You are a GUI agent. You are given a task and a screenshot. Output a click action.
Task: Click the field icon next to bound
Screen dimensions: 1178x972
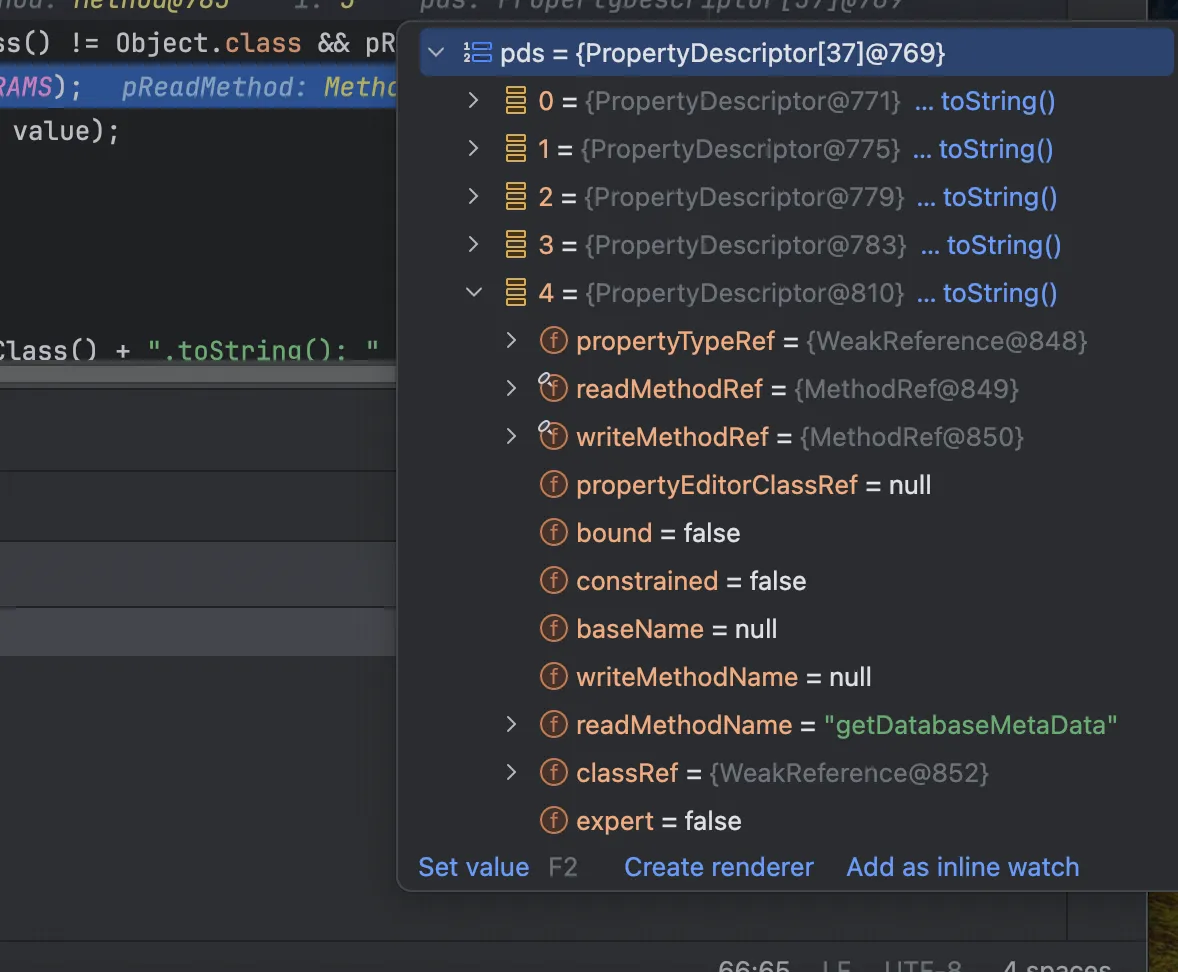click(553, 533)
